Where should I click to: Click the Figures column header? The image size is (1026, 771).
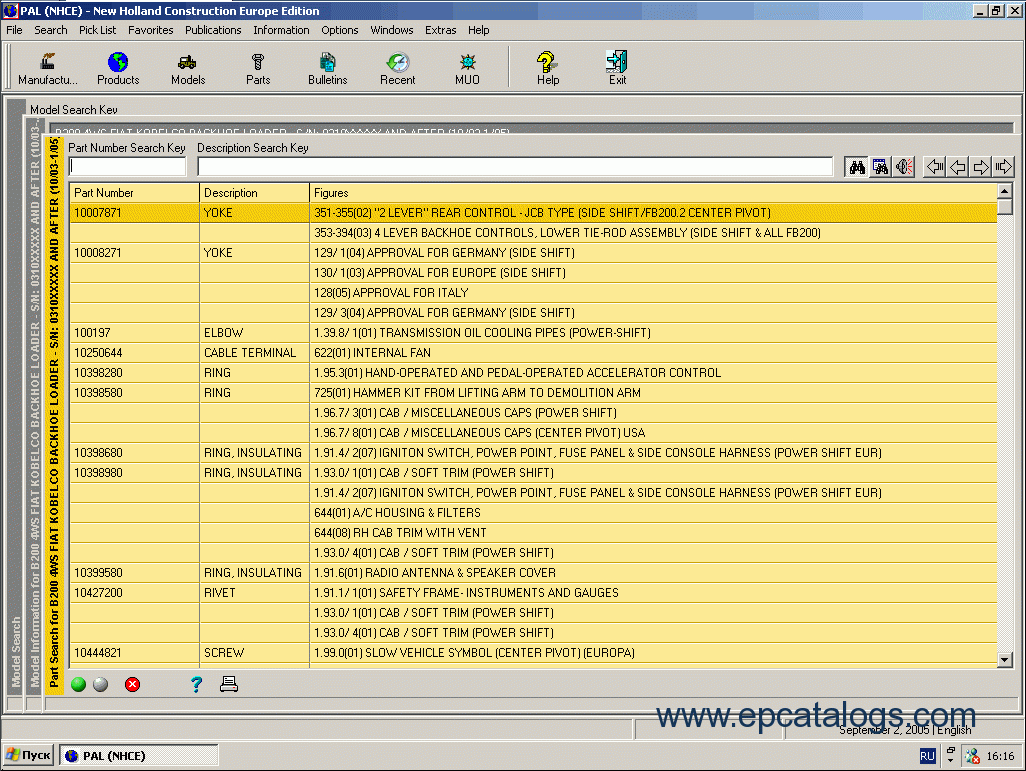pyautogui.click(x=653, y=193)
